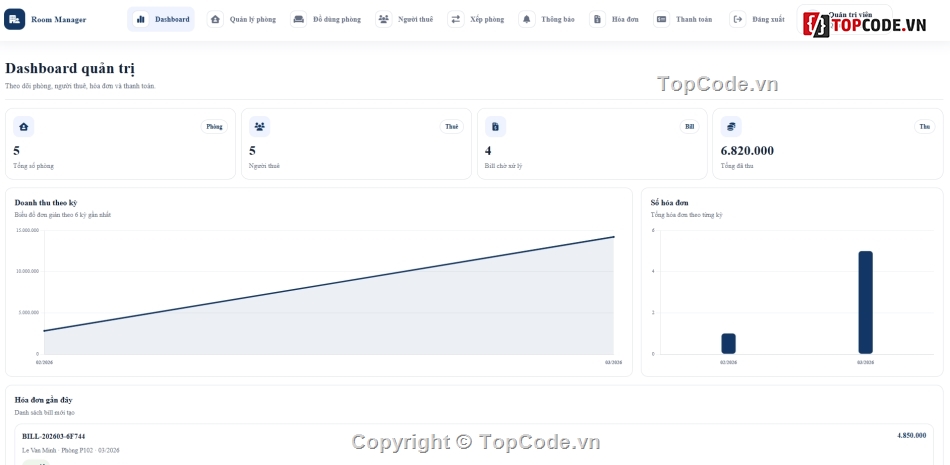Click the Xếp phòng swap arrows icon

456,19
